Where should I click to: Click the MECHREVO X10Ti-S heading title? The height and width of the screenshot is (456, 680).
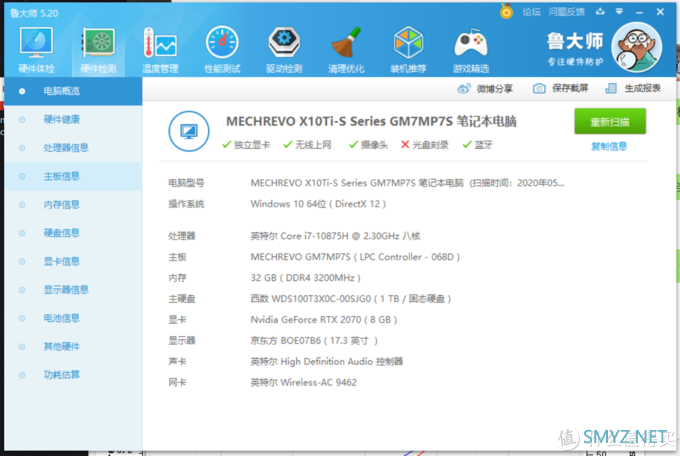pyautogui.click(x=371, y=121)
